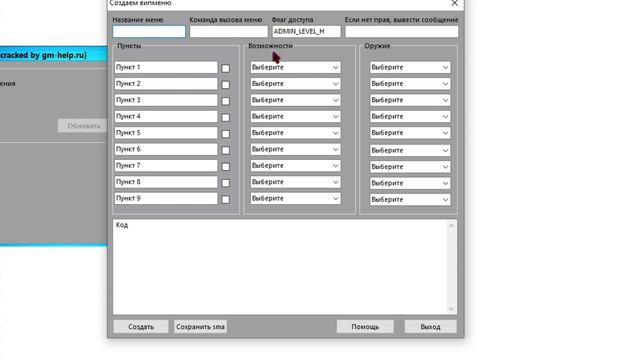Viewport: 640px width, 360px height.
Task: Open the Оружие dropdown in row 5
Action: click(410, 133)
